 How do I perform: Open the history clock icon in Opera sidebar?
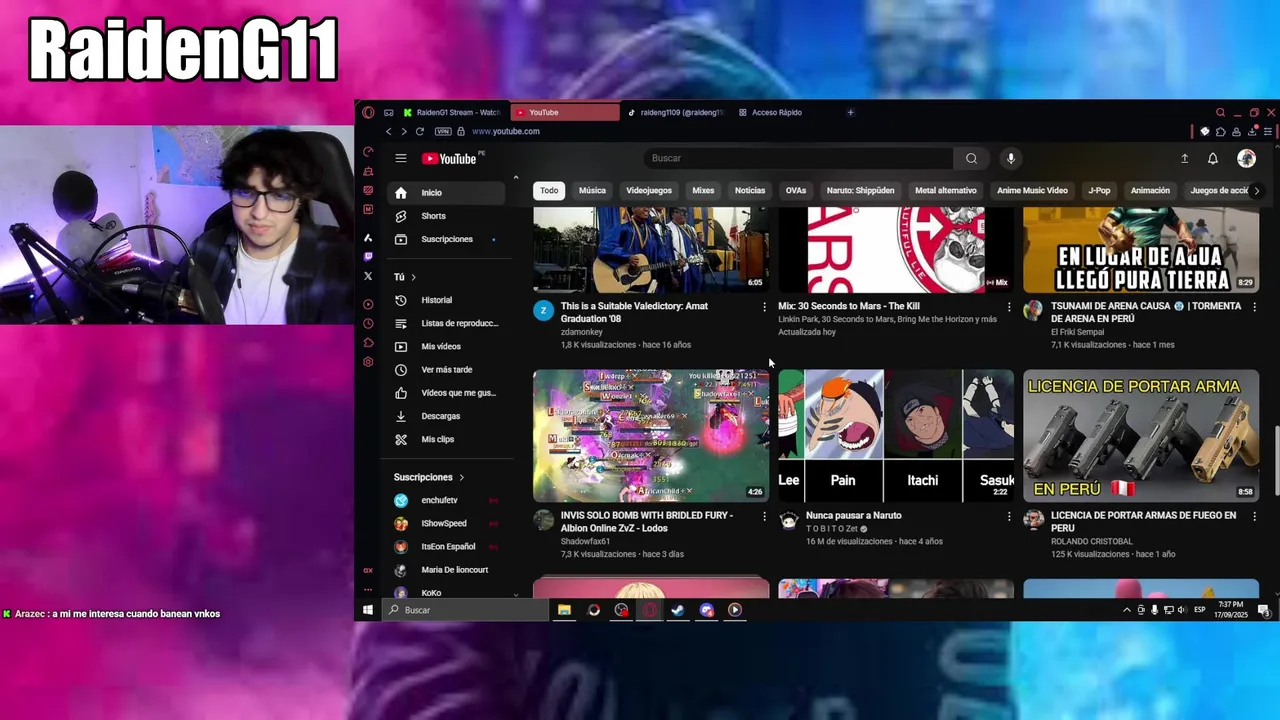(368, 323)
